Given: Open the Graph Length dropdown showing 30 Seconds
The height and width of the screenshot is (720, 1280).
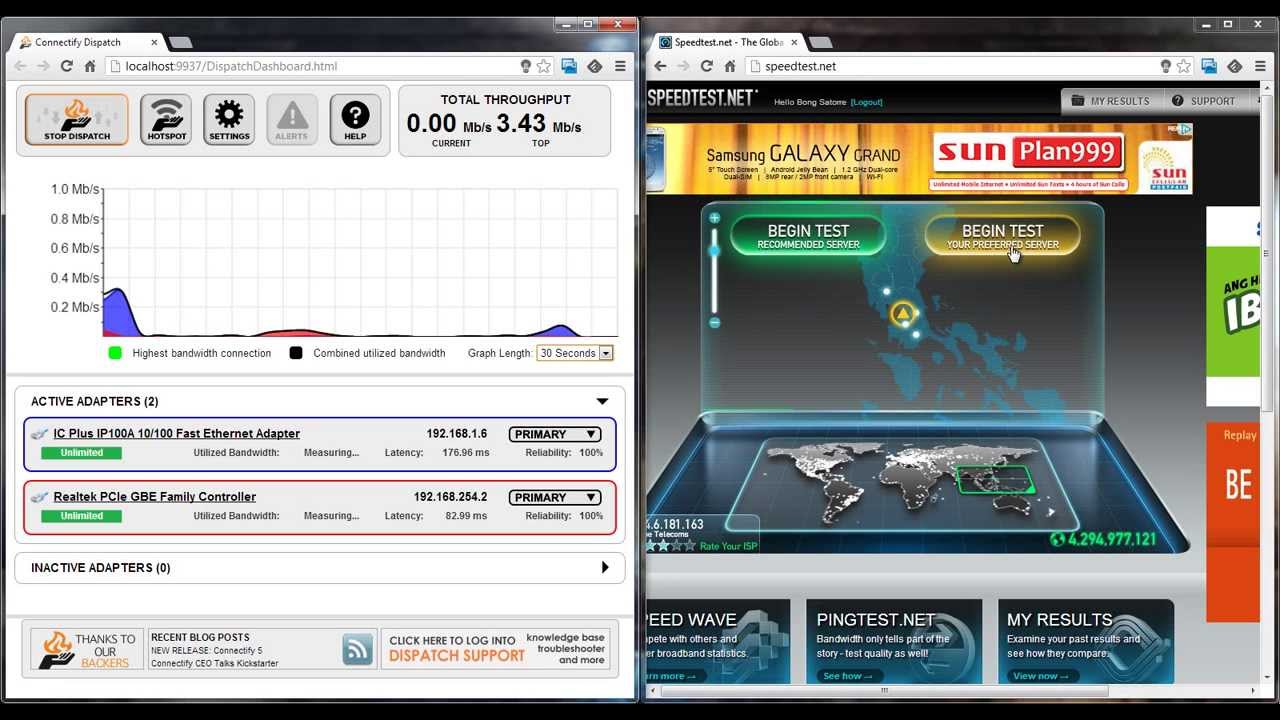Looking at the screenshot, I should [575, 353].
